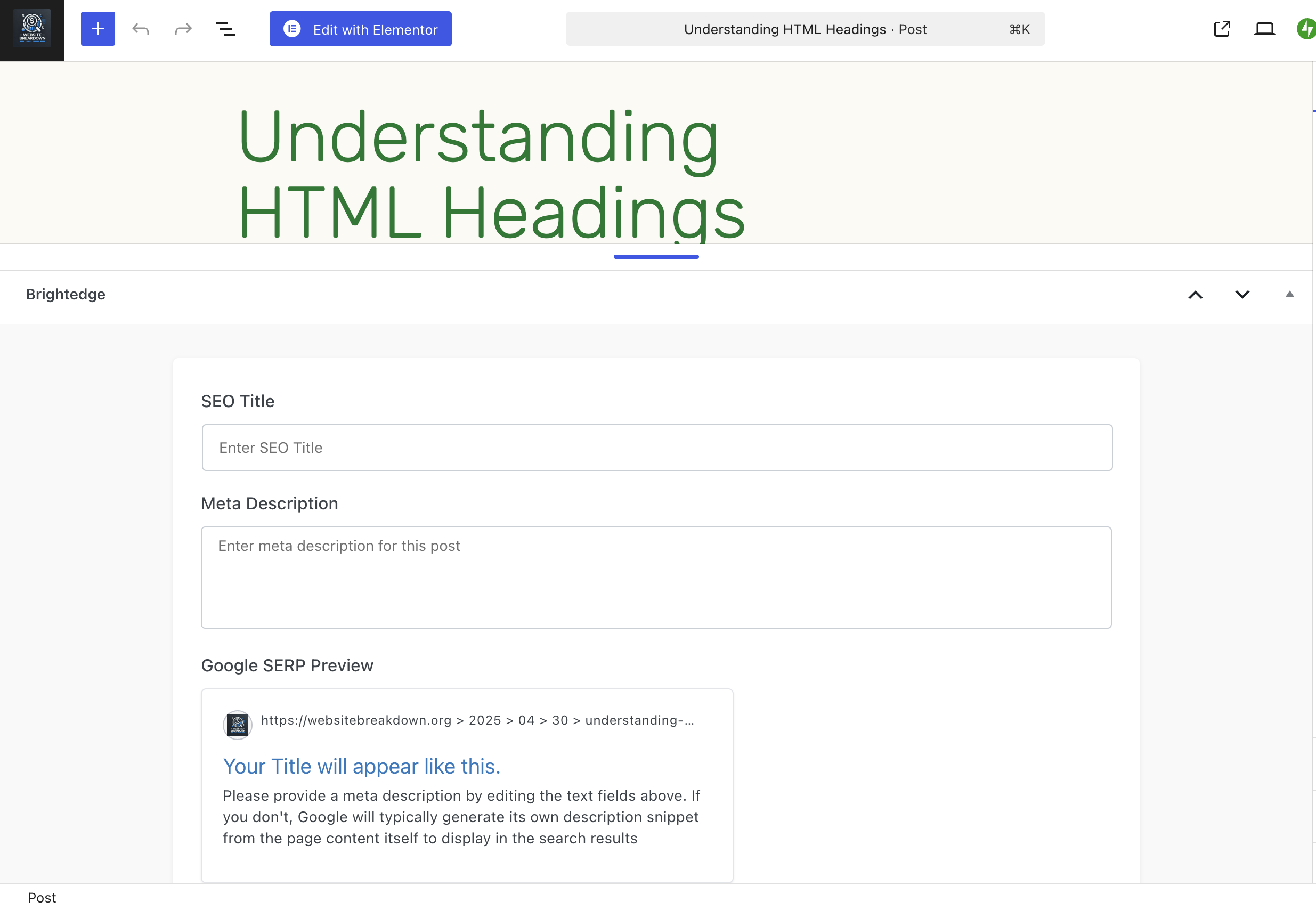The height and width of the screenshot is (910, 1316).
Task: Open the post preview in a new tab icon
Action: 1222,29
